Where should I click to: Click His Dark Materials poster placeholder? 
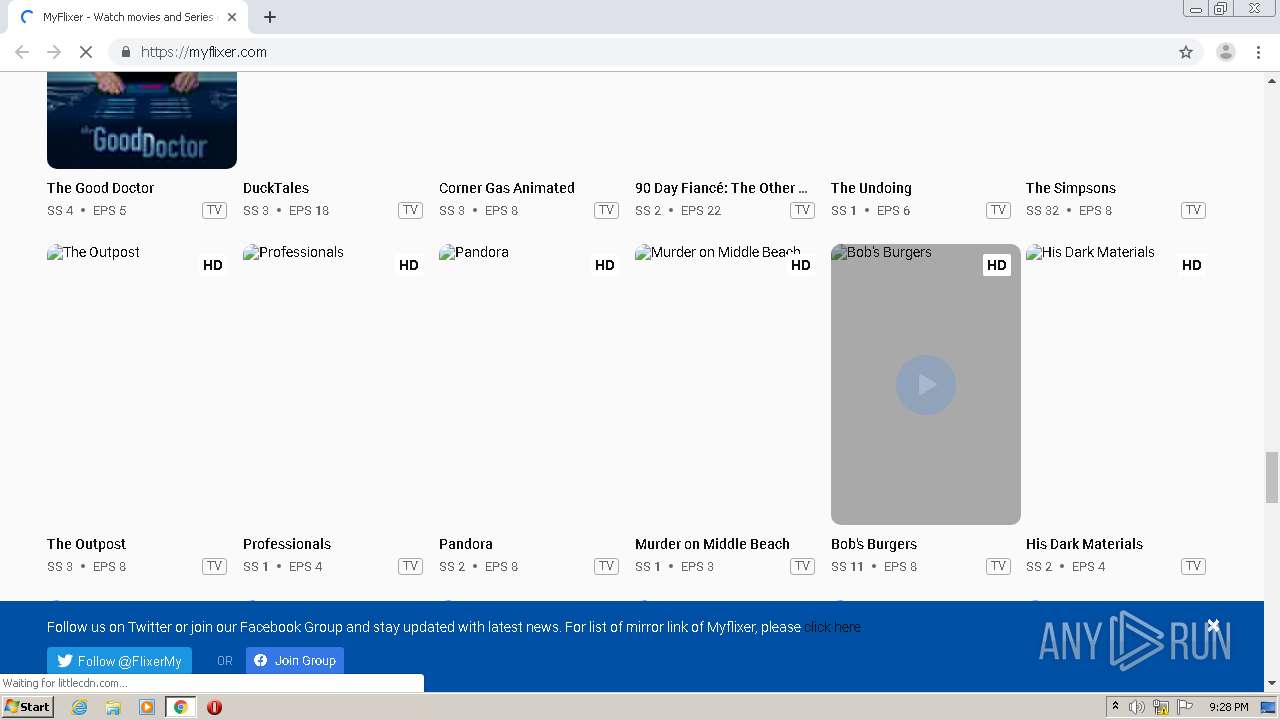coord(1121,384)
